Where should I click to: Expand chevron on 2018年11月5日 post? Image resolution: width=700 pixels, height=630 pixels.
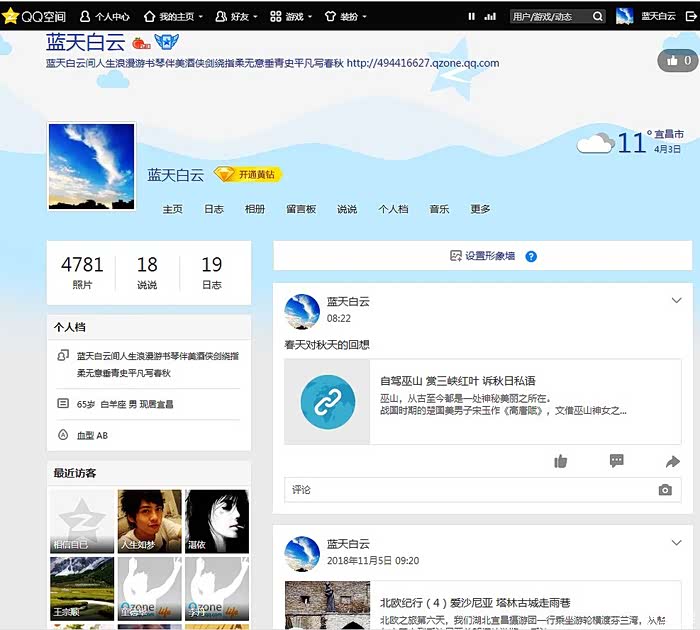point(676,543)
